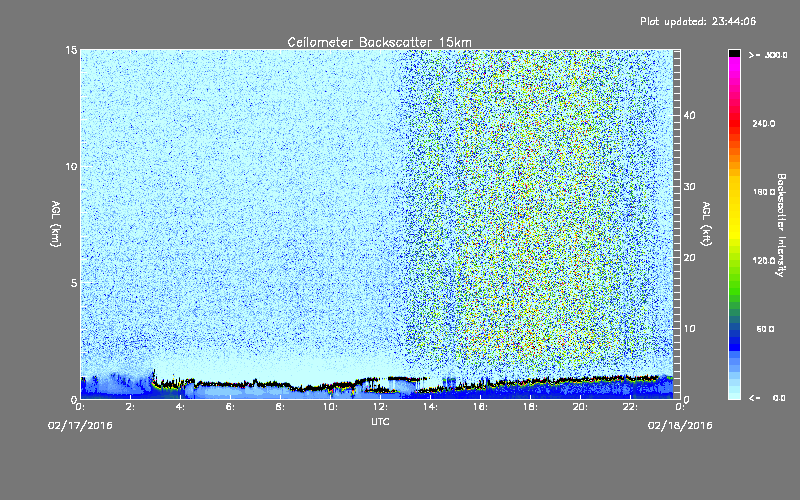Click the "6:" hour tick on the UTC axis
The width and height of the screenshot is (800, 500).
[230, 407]
